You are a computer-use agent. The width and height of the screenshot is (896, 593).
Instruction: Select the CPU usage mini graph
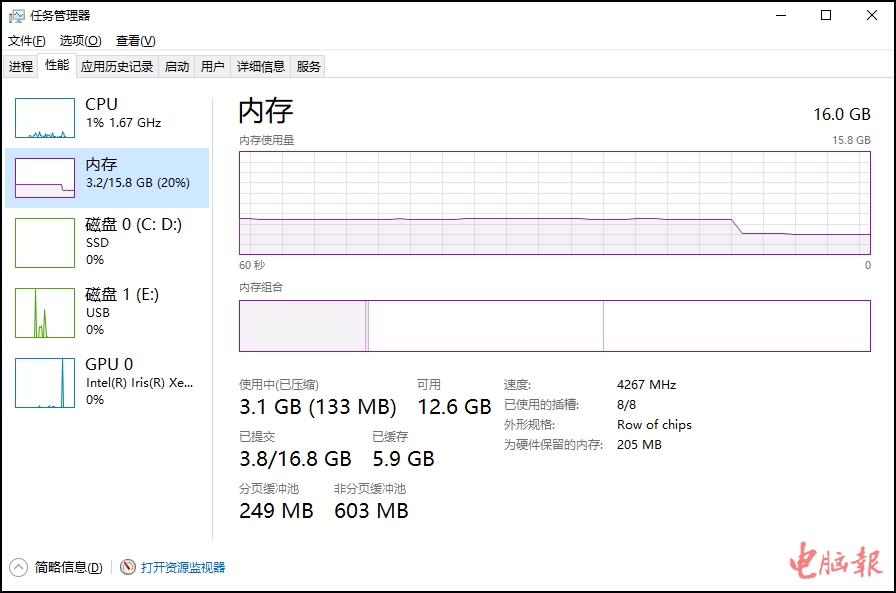[x=45, y=118]
